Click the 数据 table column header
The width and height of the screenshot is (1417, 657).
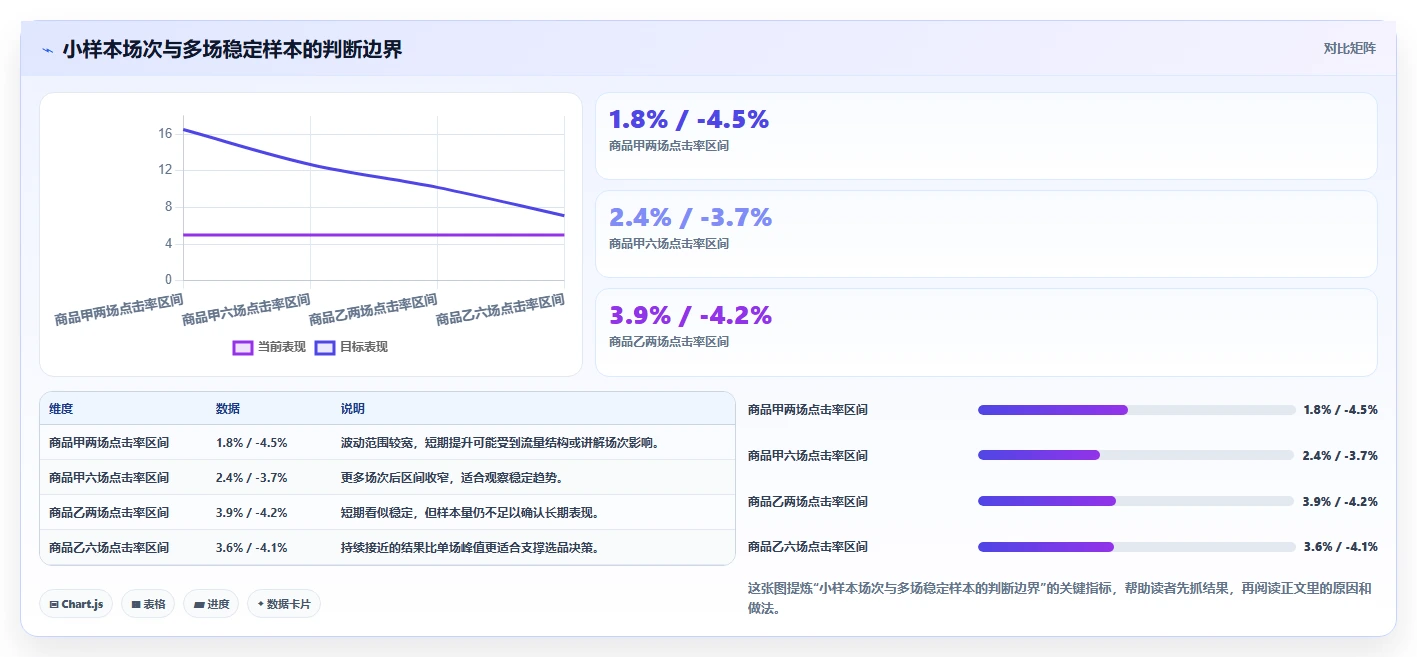click(x=228, y=409)
